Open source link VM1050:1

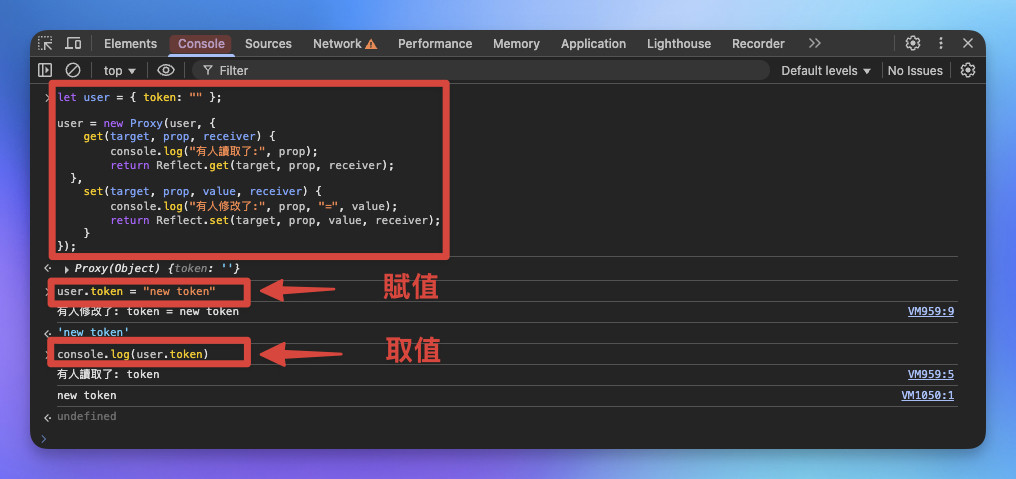927,395
